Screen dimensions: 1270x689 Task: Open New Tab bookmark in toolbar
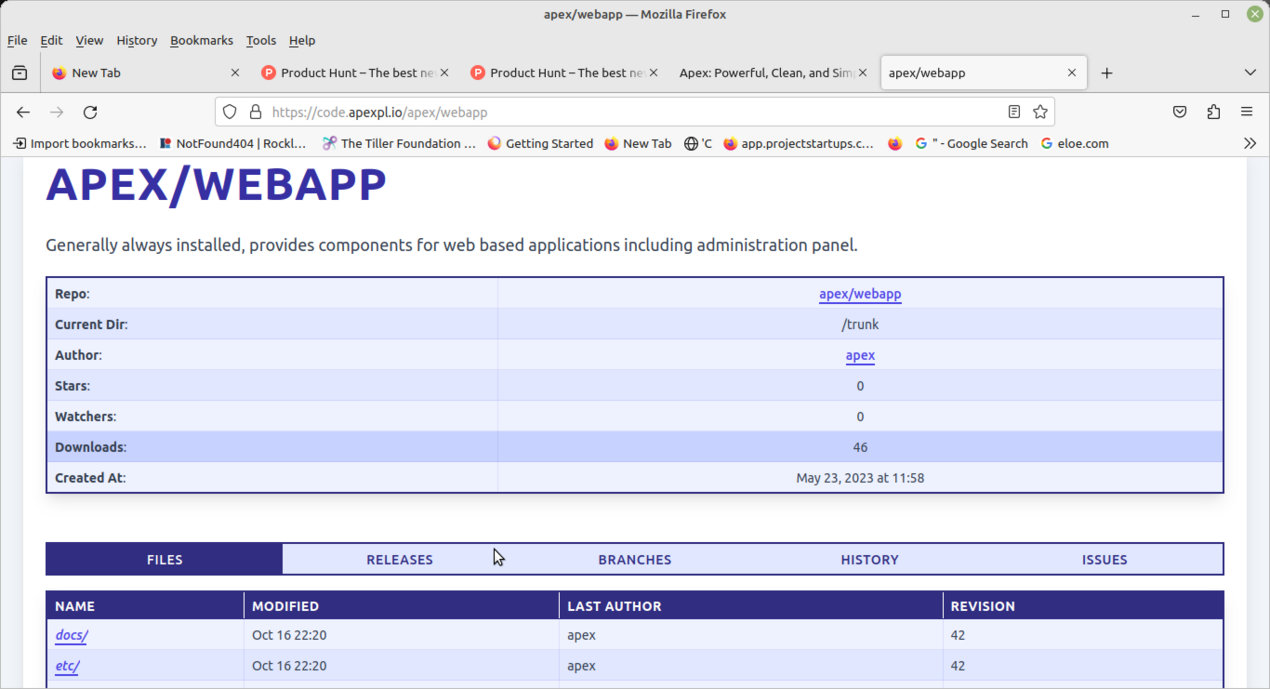click(638, 143)
